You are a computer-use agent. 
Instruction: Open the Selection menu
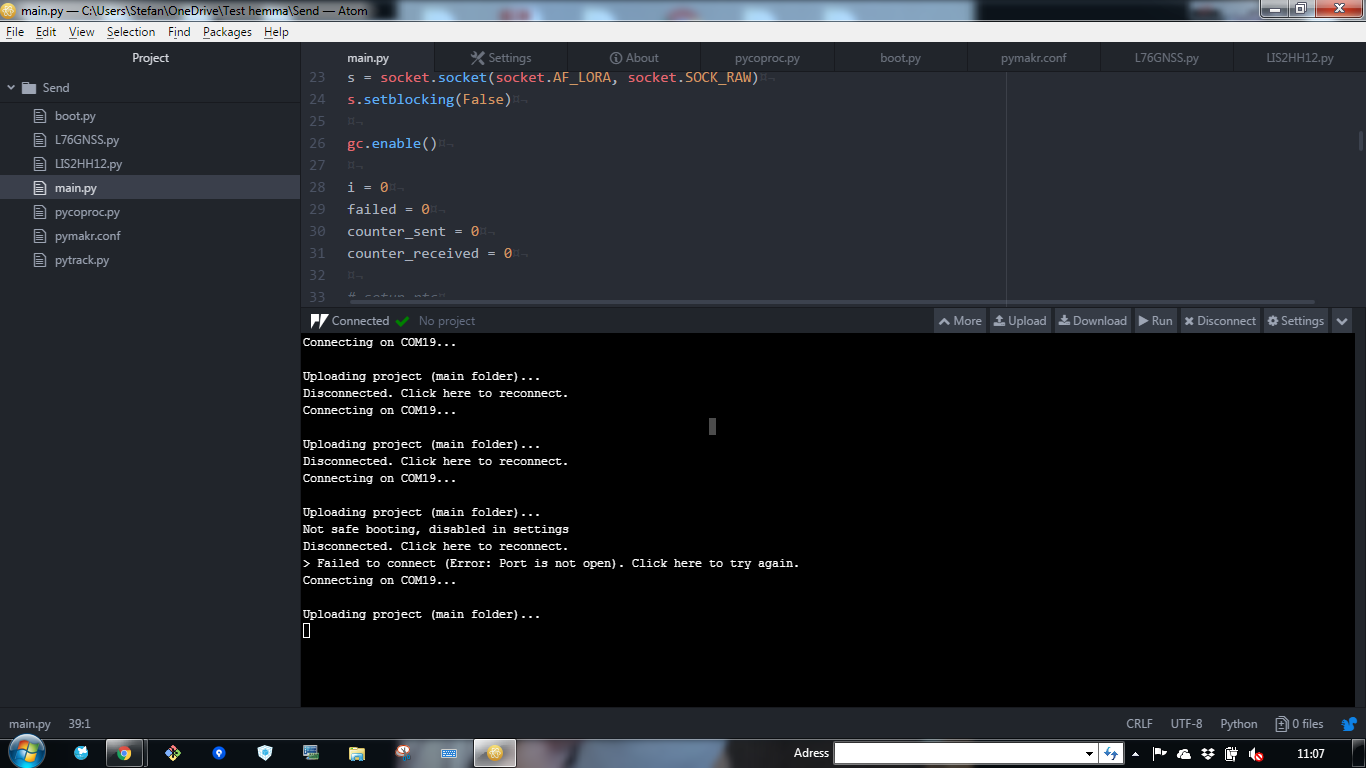[131, 32]
